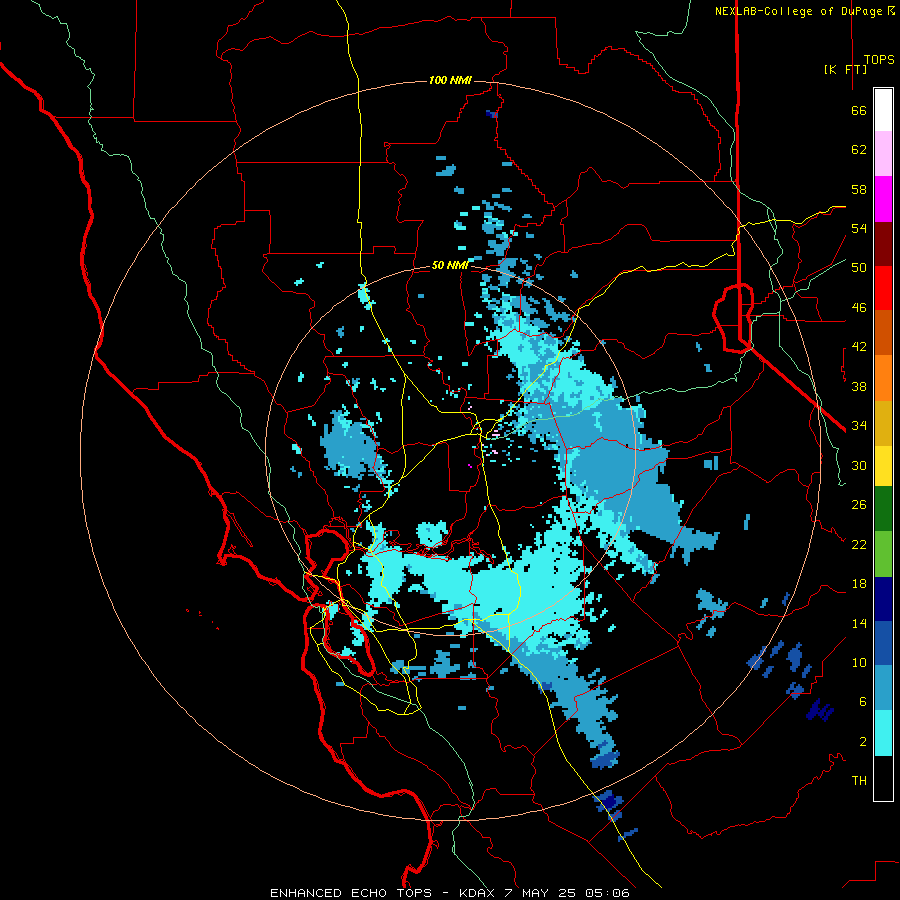The height and width of the screenshot is (900, 900).
Task: Click the black TH legend swatch
Action: [883, 778]
